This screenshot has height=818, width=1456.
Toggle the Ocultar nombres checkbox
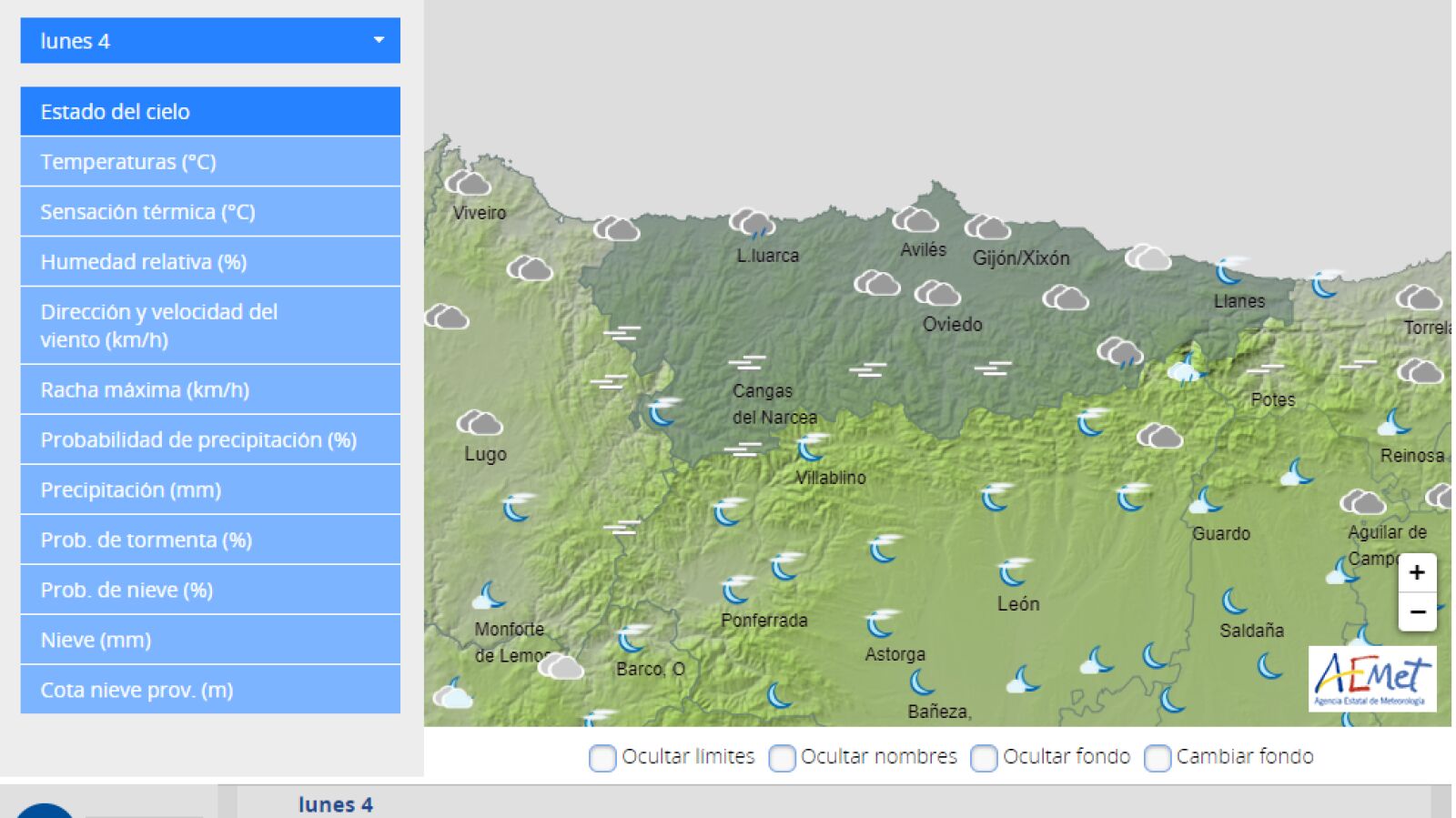782,757
